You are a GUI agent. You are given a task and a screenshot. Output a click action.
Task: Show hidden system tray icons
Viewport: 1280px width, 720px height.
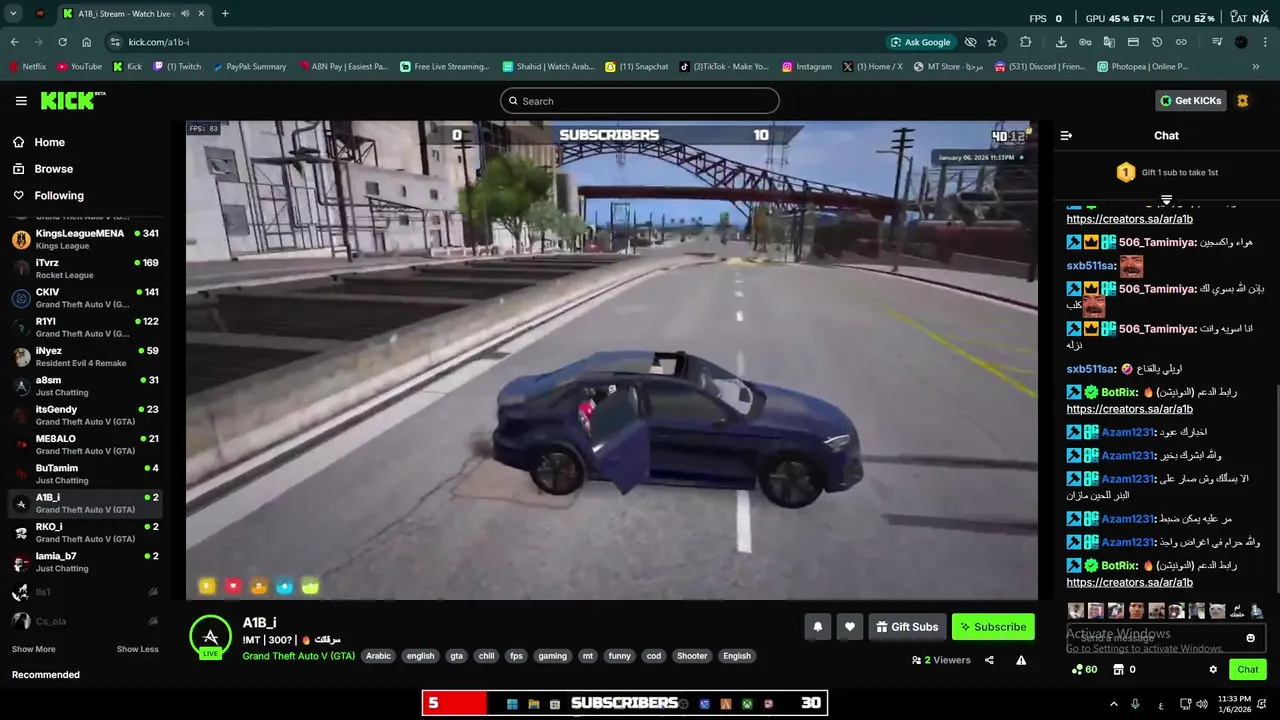click(x=1113, y=703)
